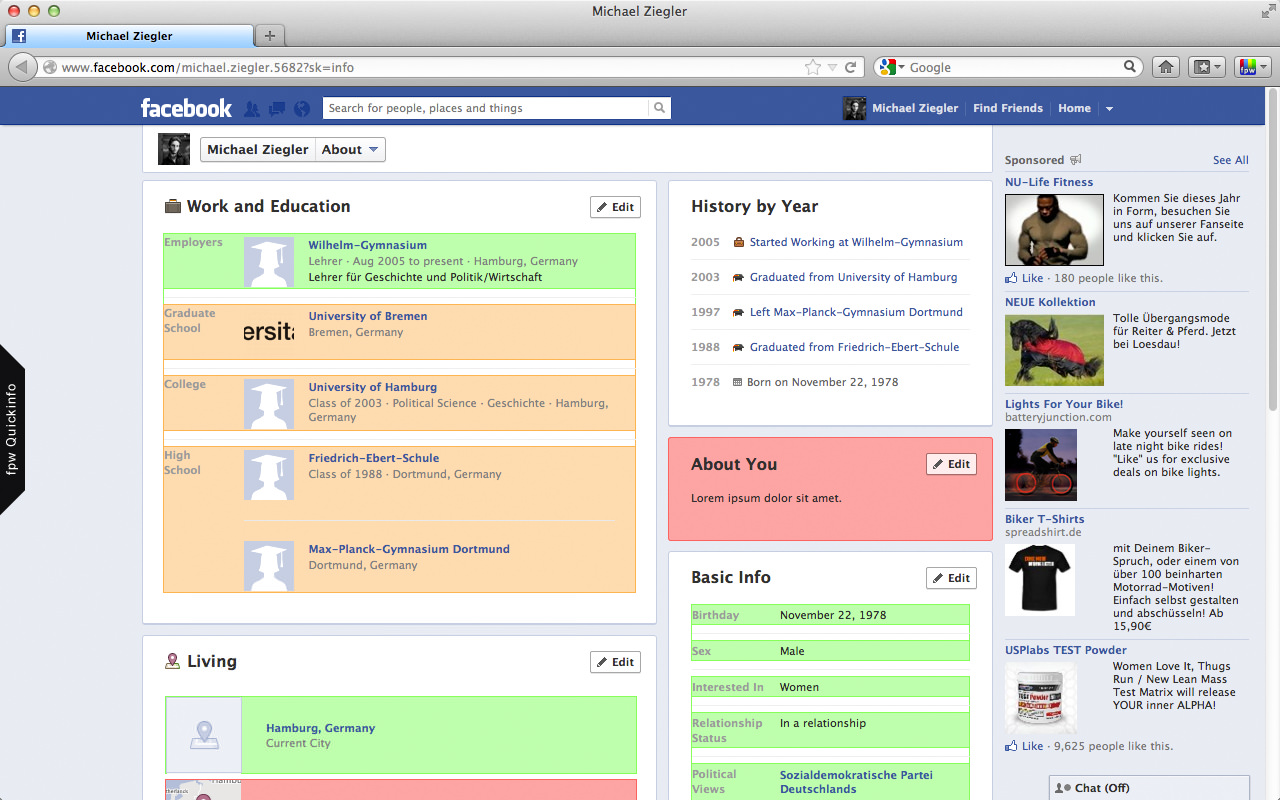The height and width of the screenshot is (800, 1280).
Task: Toggle fullscreen with the window corner arrows
Action: point(1267,11)
